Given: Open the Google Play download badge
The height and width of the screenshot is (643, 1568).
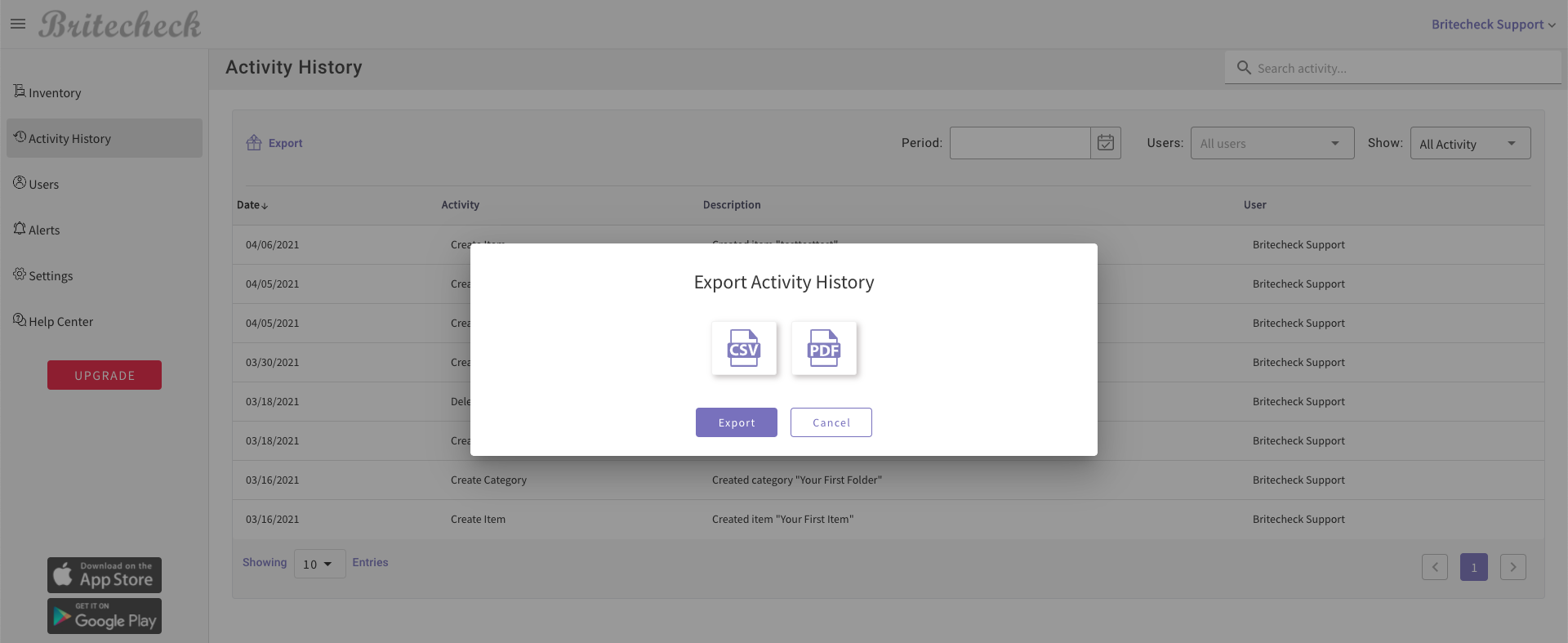Looking at the screenshot, I should click(x=105, y=616).
